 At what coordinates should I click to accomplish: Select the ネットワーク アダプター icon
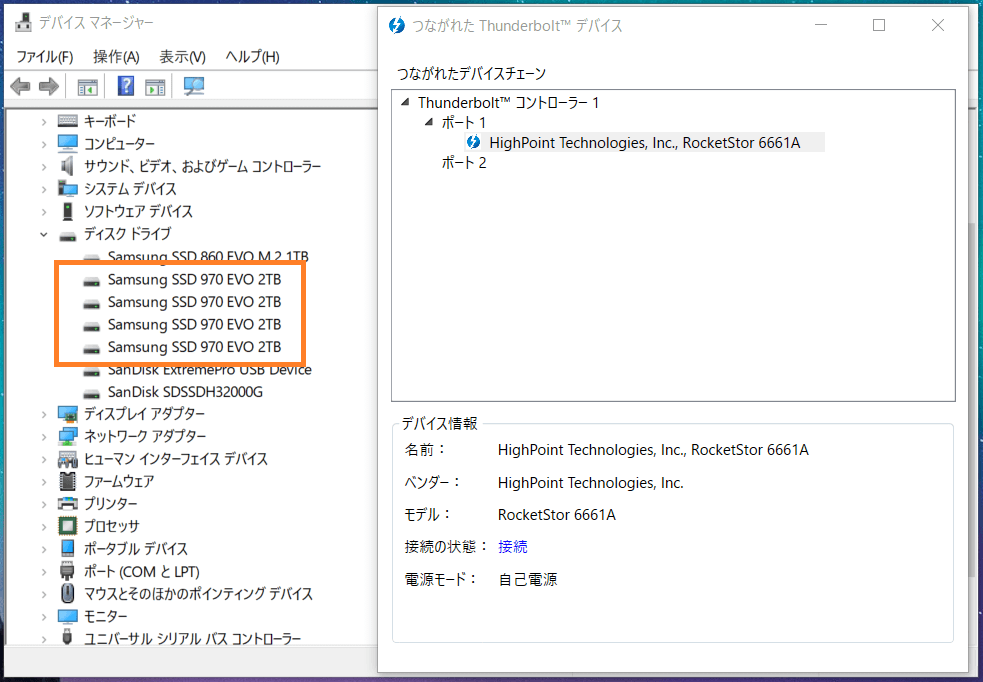[x=68, y=437]
